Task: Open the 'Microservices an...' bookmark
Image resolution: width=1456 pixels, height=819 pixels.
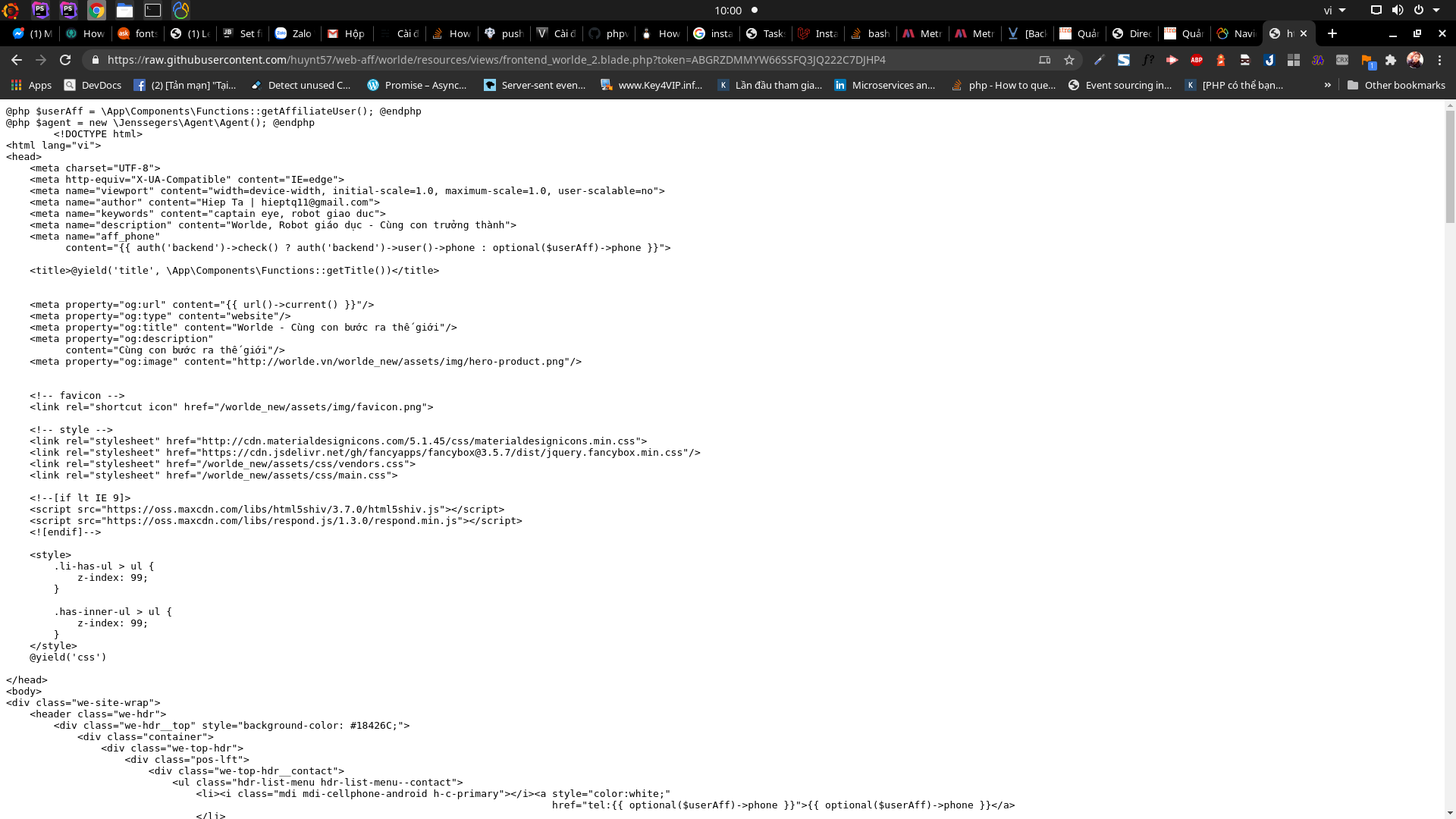Action: click(884, 85)
